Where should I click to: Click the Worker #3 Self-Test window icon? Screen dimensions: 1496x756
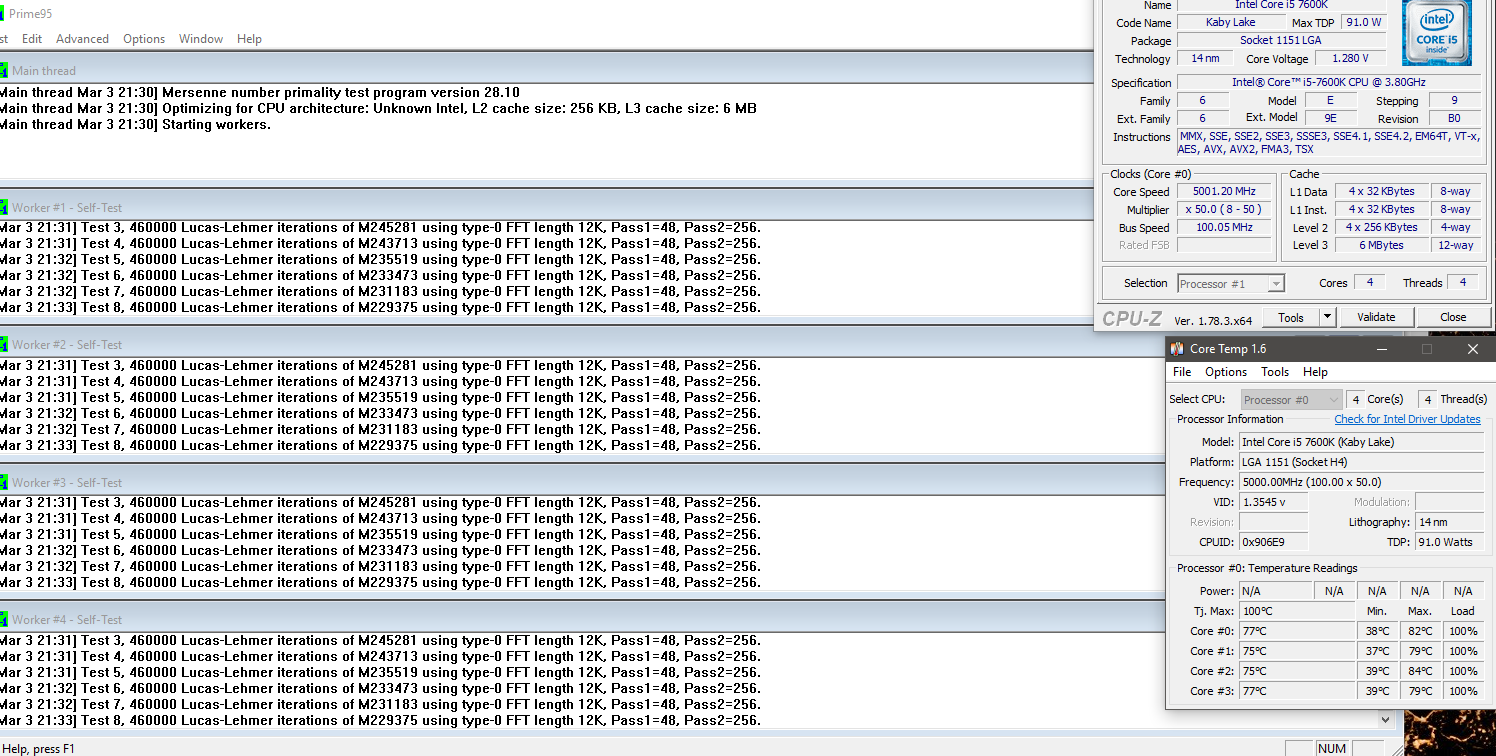[3, 482]
